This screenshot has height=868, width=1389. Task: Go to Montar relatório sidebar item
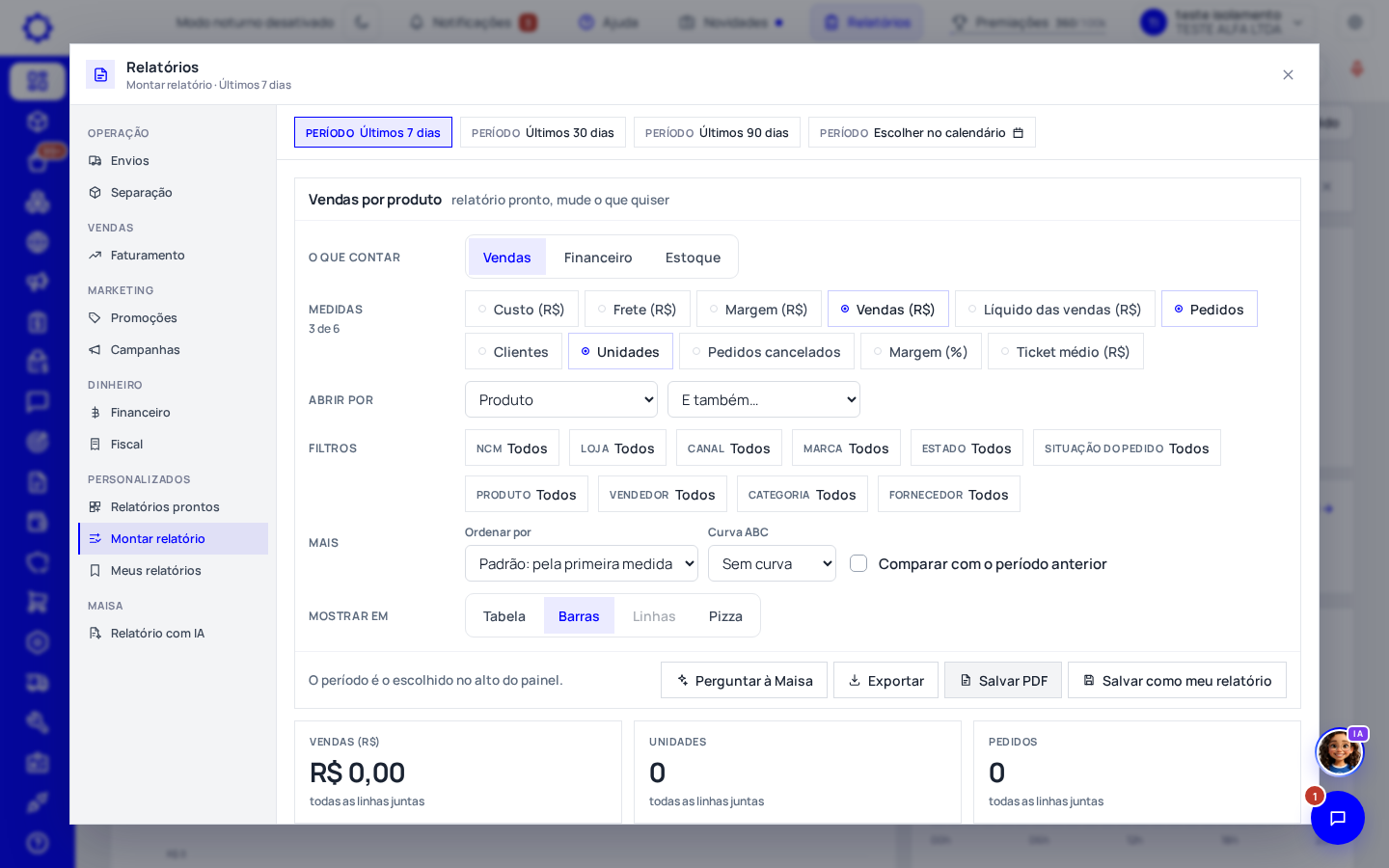click(173, 539)
